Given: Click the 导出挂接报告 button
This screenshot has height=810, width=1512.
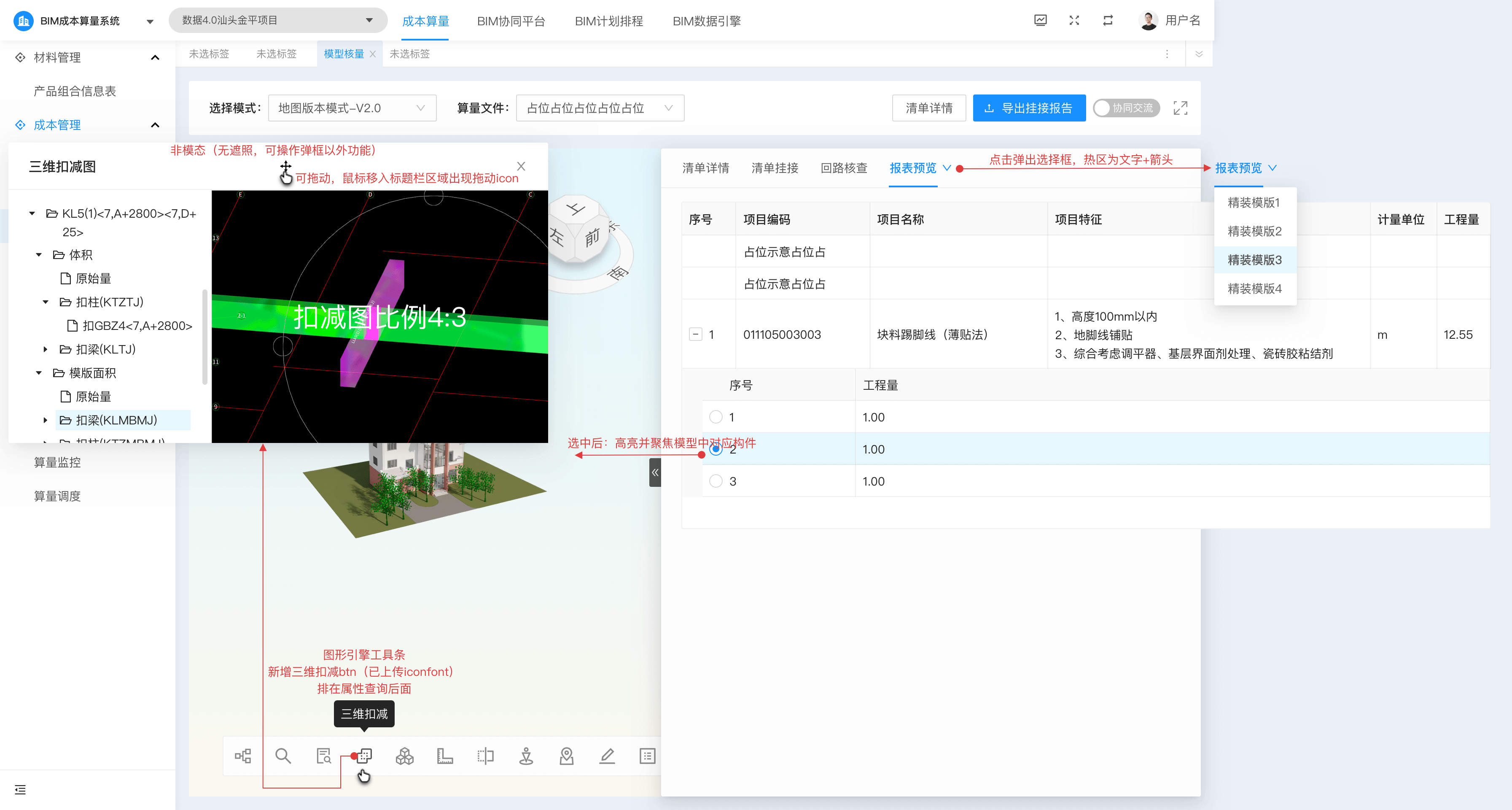Looking at the screenshot, I should (1029, 108).
